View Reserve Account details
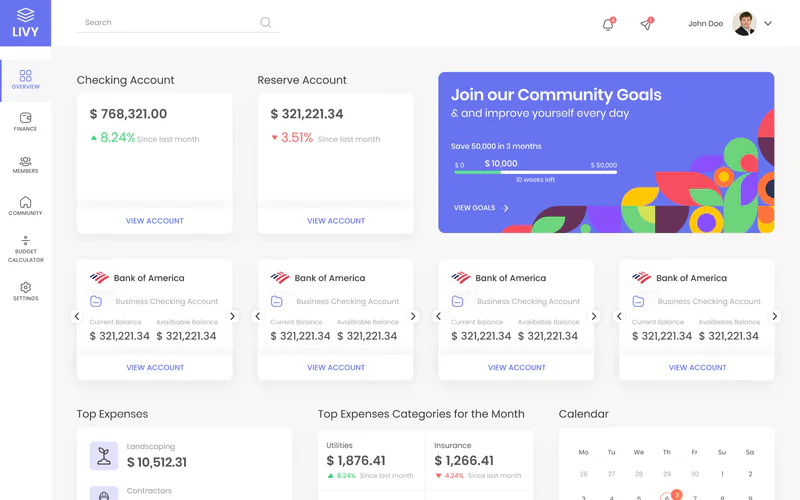 click(336, 221)
